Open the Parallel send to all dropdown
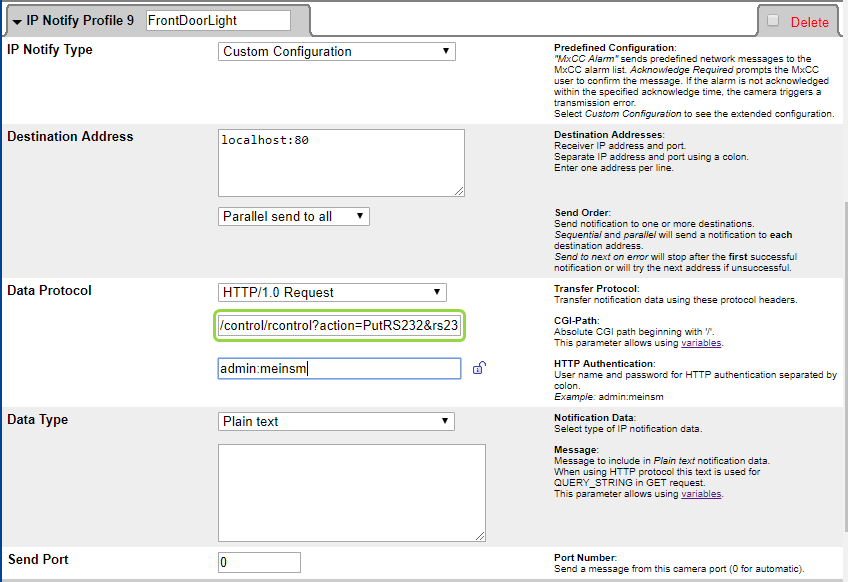Viewport: 848px width, 582px height. (294, 216)
